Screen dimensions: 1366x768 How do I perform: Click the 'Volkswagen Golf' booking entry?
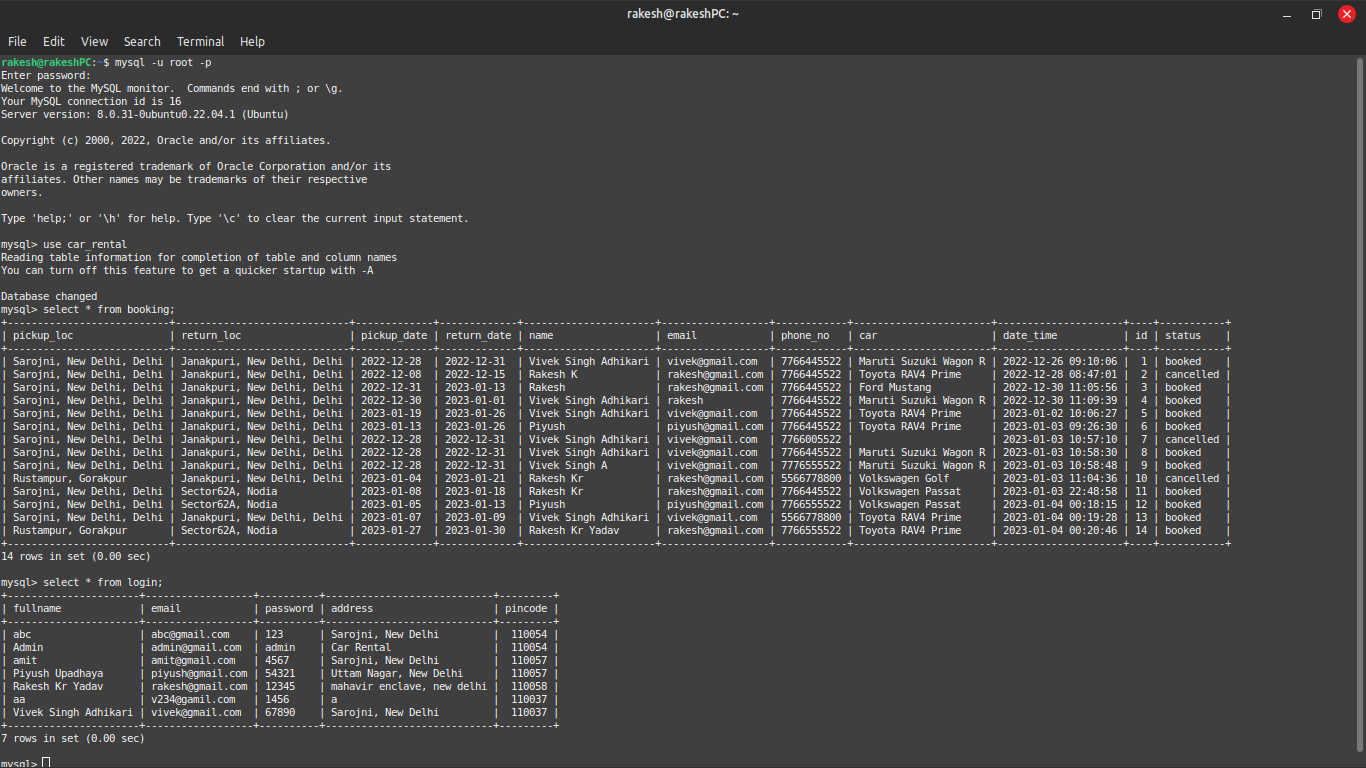904,478
